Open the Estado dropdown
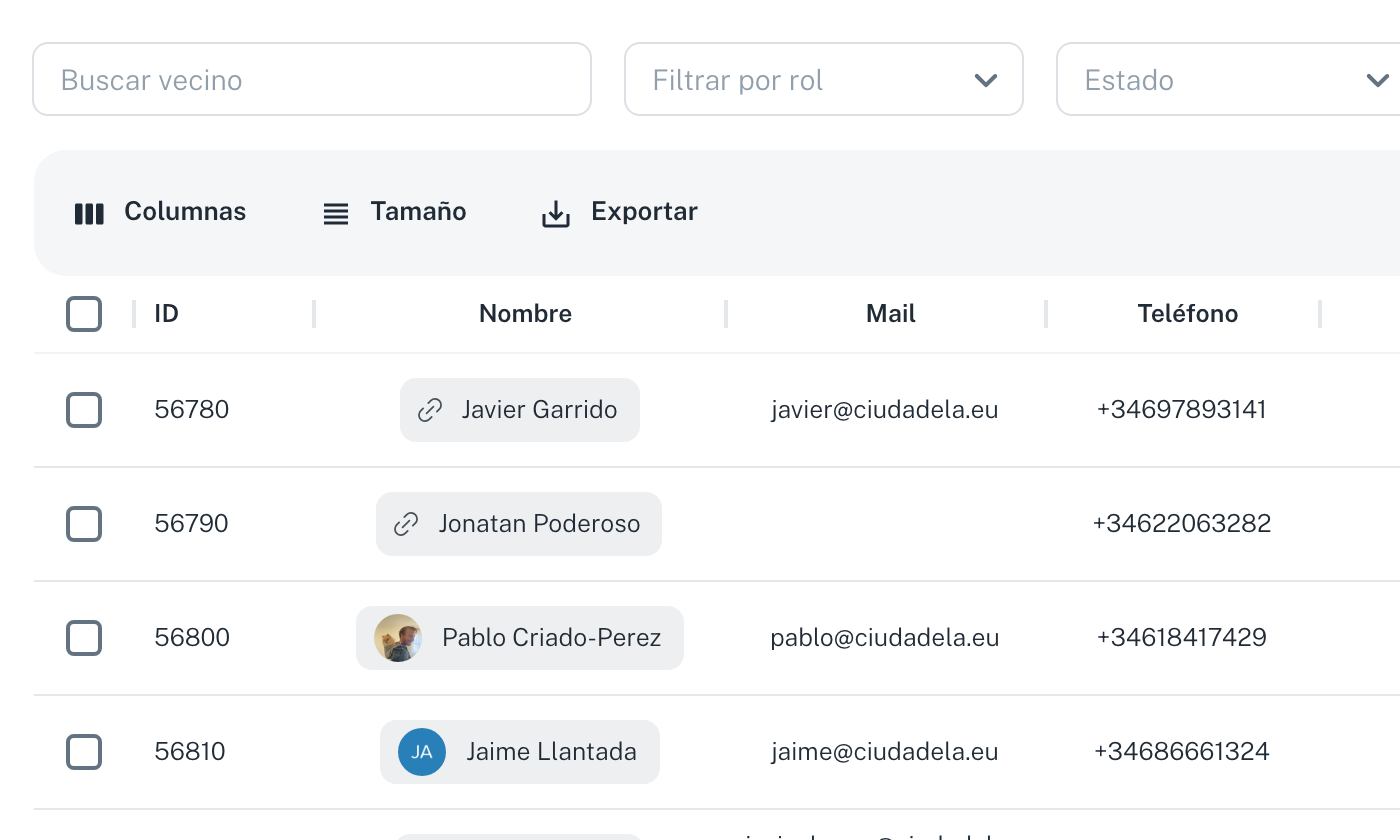 (1228, 79)
